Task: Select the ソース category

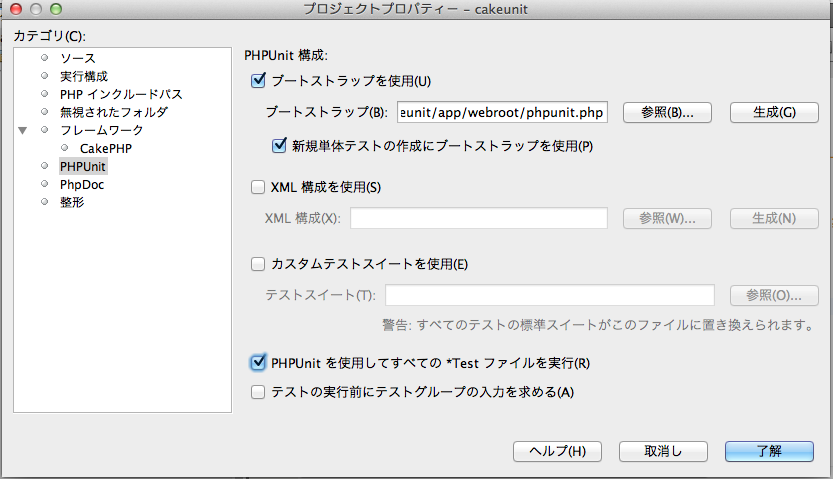Action: pos(78,58)
